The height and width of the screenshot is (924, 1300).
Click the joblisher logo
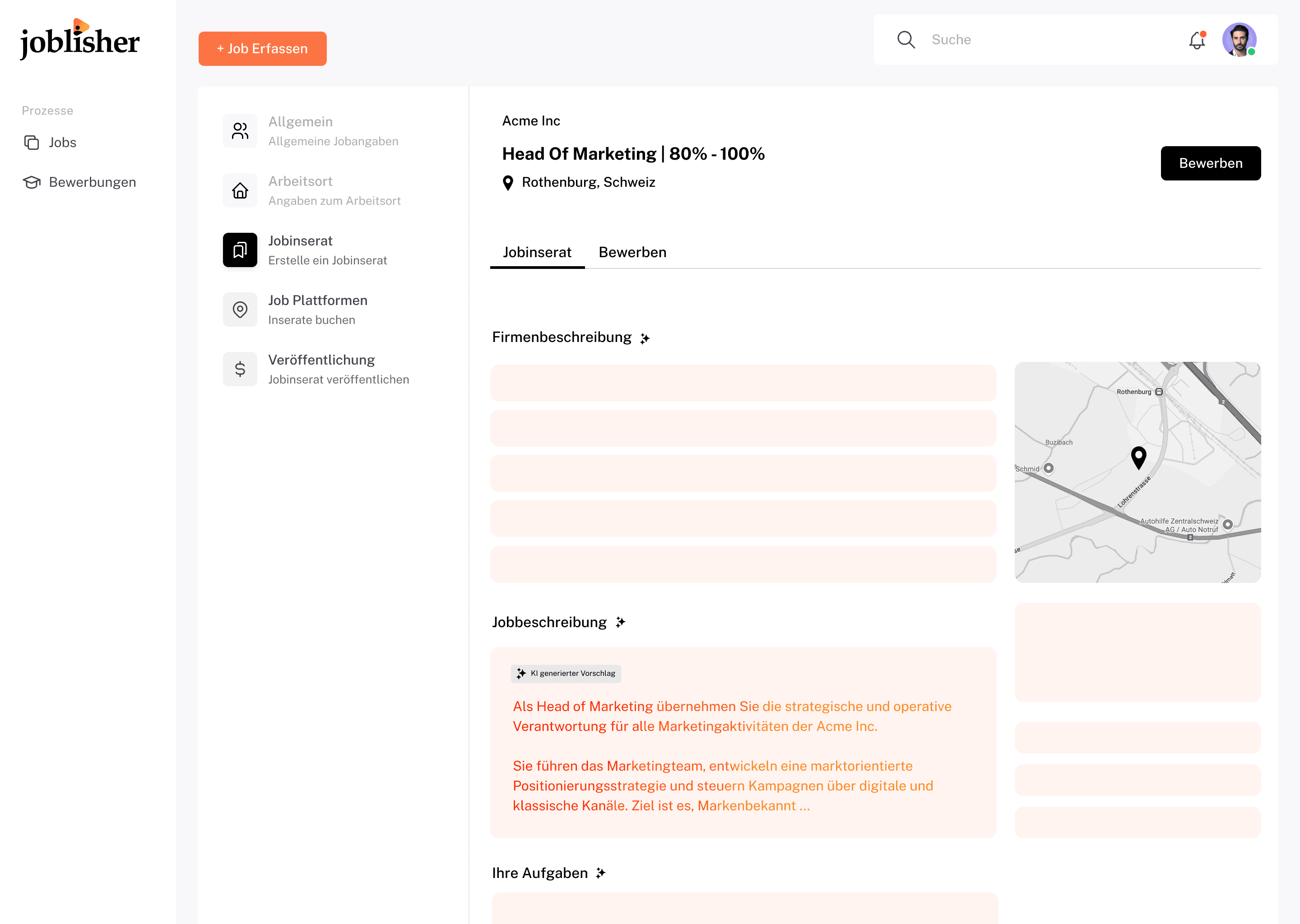click(x=80, y=40)
